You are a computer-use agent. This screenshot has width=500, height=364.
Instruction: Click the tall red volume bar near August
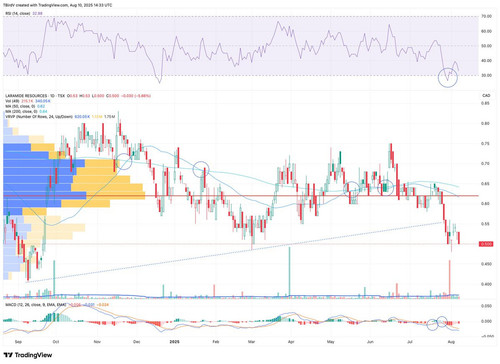pyautogui.click(x=450, y=278)
